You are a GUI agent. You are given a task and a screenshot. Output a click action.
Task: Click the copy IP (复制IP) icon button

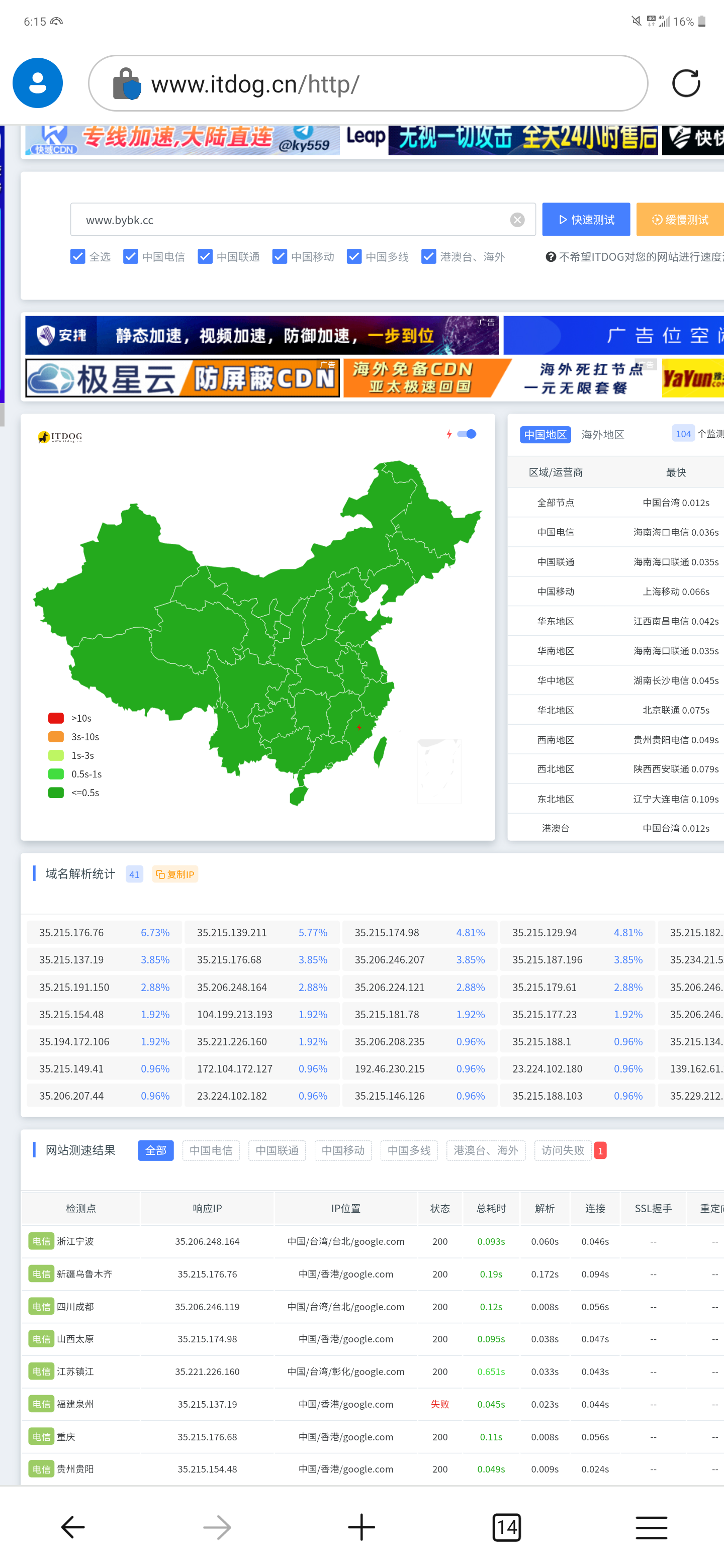[175, 874]
